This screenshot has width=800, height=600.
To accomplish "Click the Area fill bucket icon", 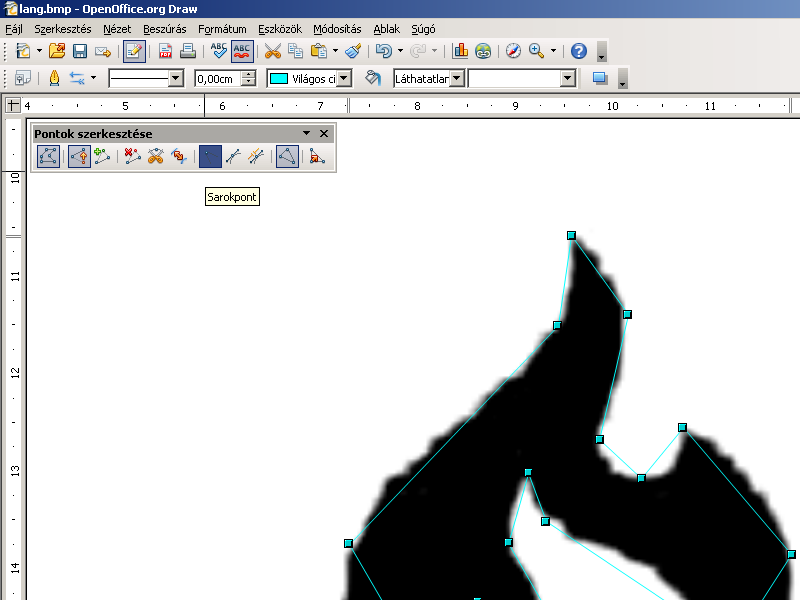I will point(373,79).
